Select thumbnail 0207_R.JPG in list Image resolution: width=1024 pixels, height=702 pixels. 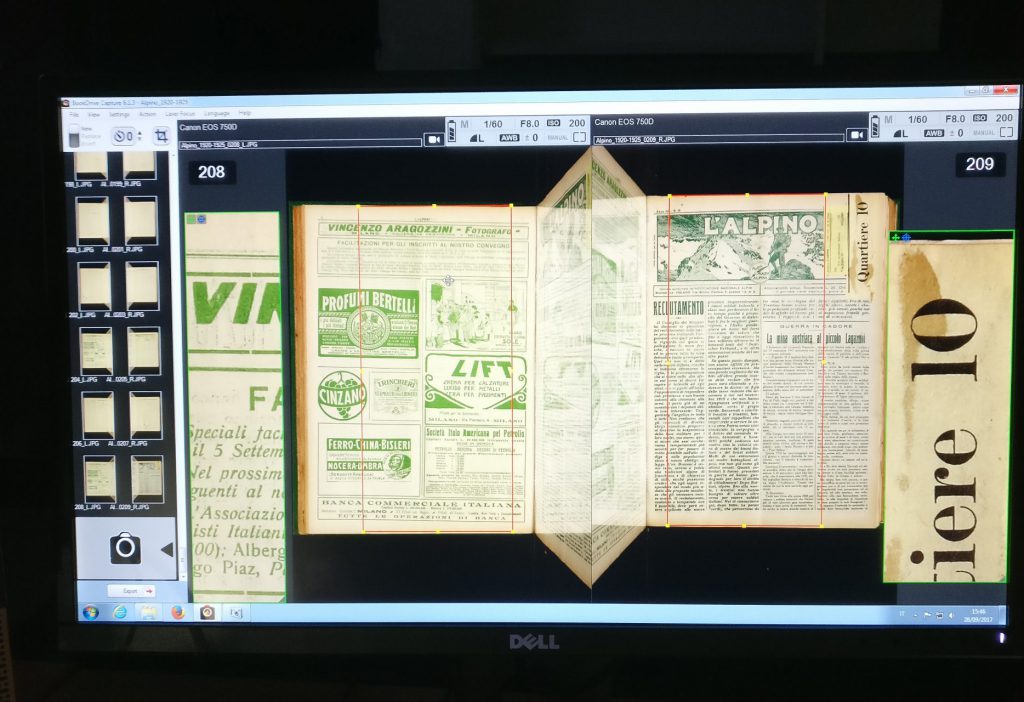(146, 415)
